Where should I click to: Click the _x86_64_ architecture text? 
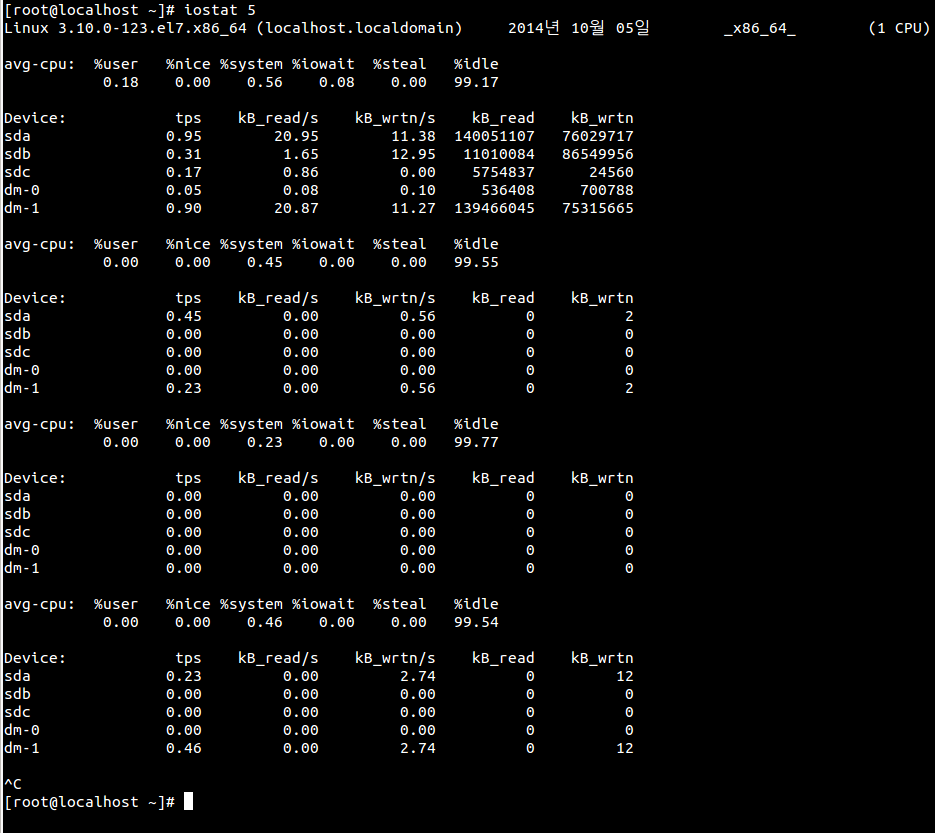coord(759,28)
